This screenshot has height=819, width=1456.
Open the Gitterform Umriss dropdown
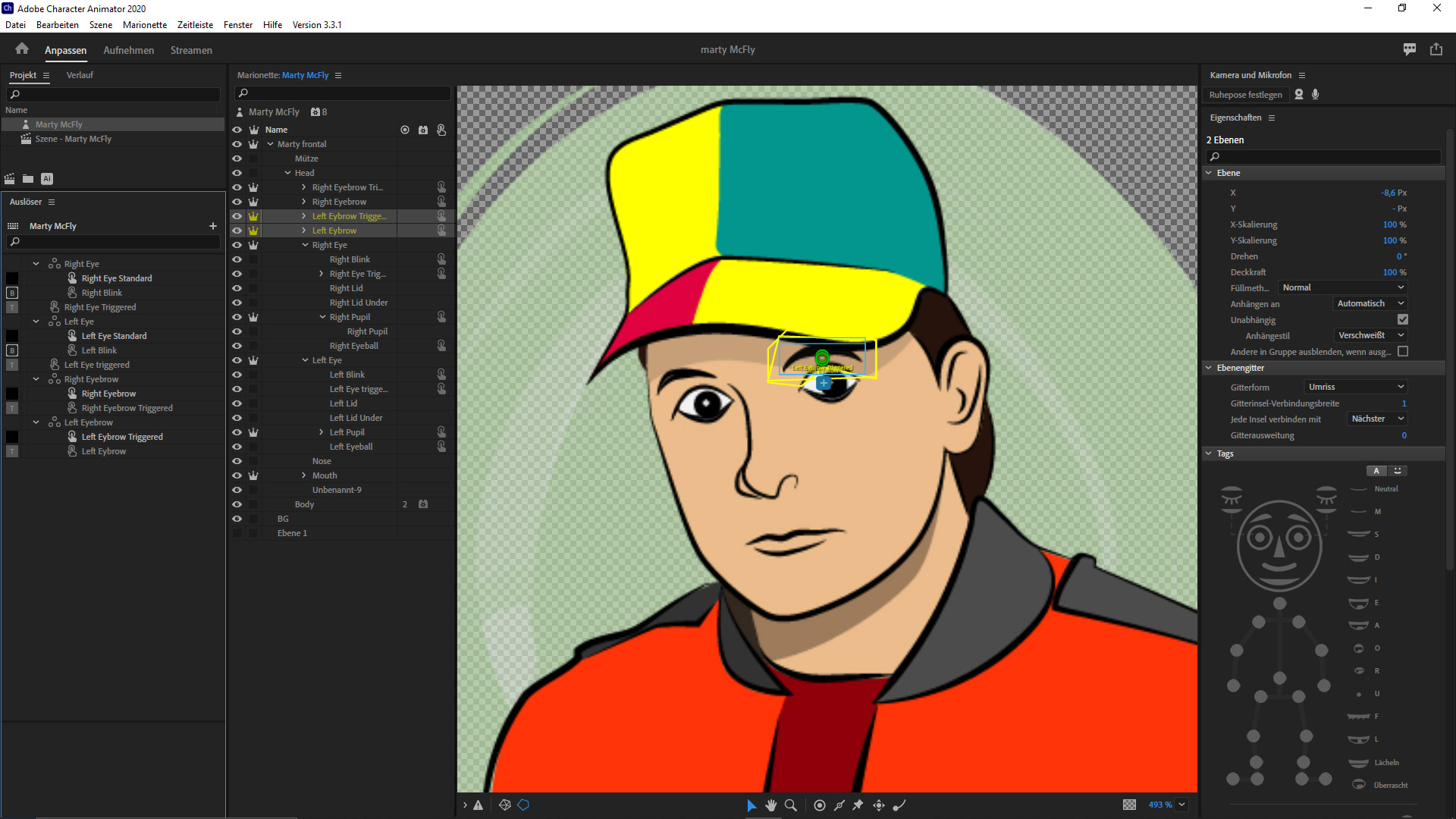1356,388
